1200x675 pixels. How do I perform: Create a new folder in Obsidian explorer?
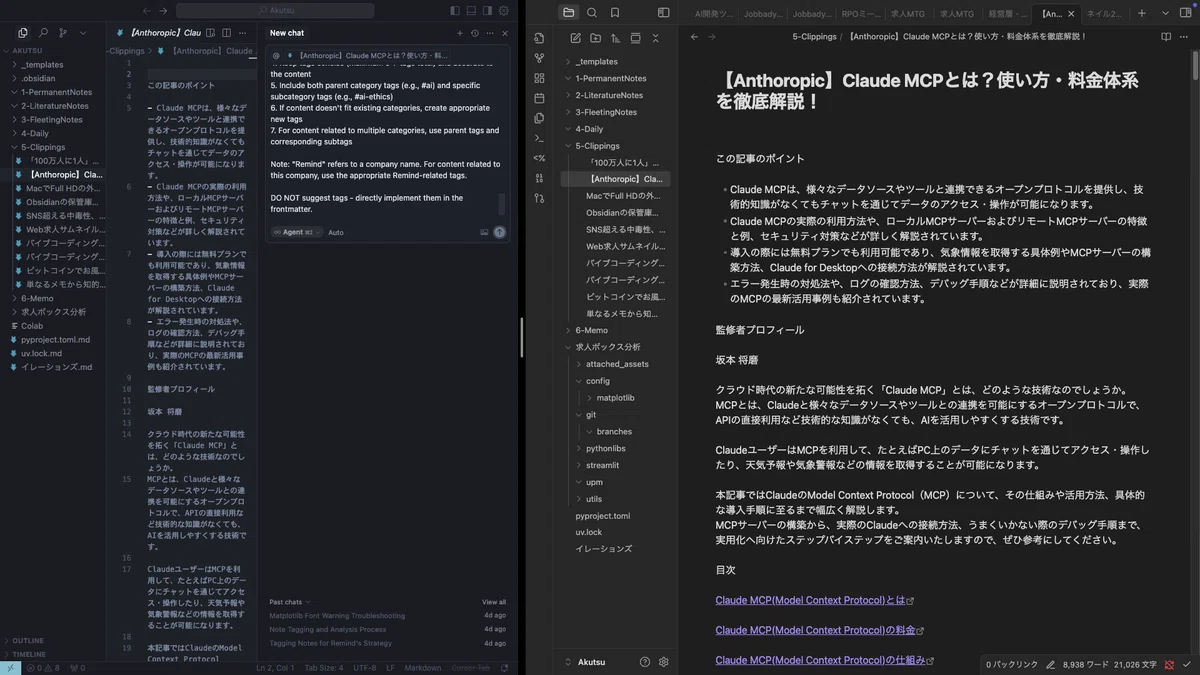pyautogui.click(x=596, y=38)
